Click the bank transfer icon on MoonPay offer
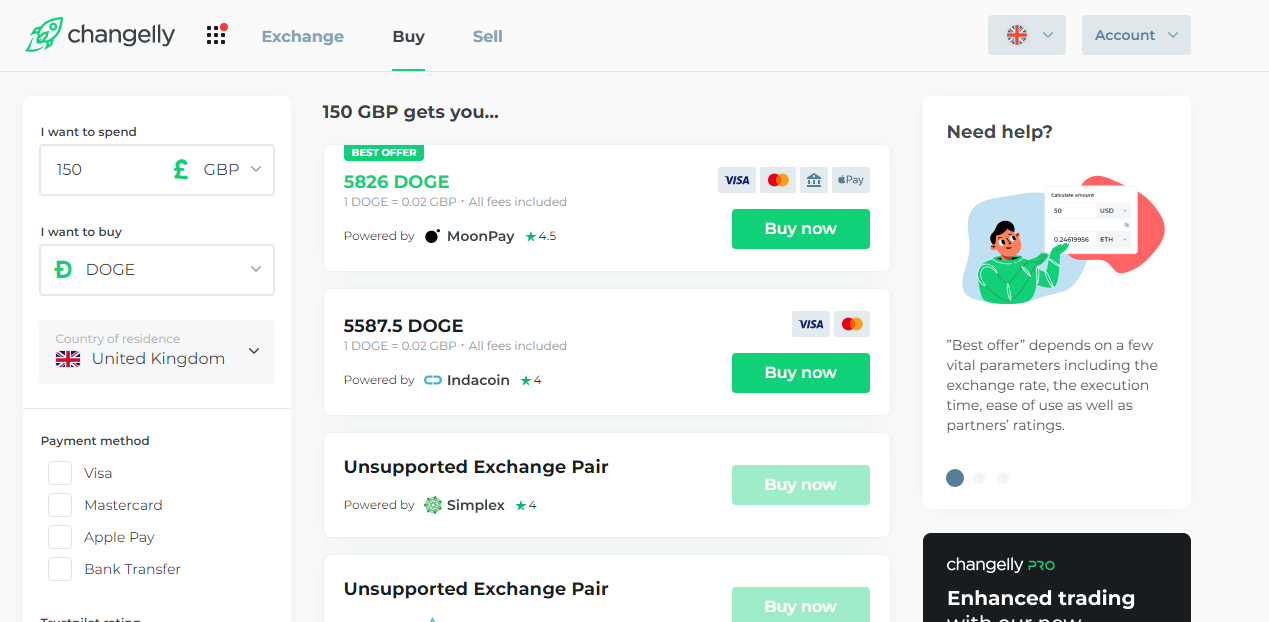The image size is (1269, 622). pyautogui.click(x=813, y=180)
